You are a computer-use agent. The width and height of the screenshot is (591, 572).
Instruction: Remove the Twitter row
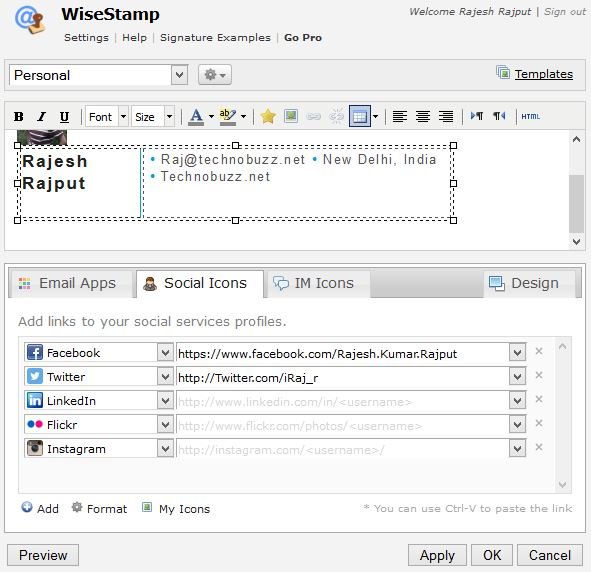pos(539,375)
